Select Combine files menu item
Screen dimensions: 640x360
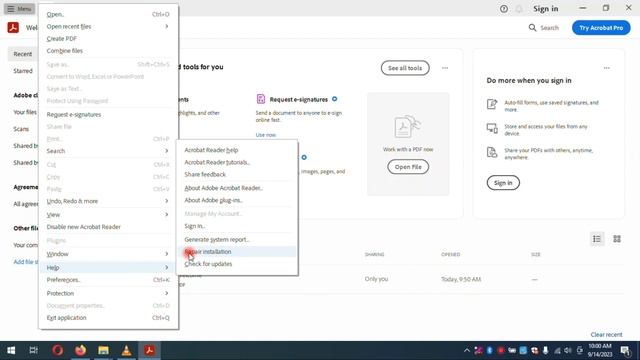pos(108,51)
